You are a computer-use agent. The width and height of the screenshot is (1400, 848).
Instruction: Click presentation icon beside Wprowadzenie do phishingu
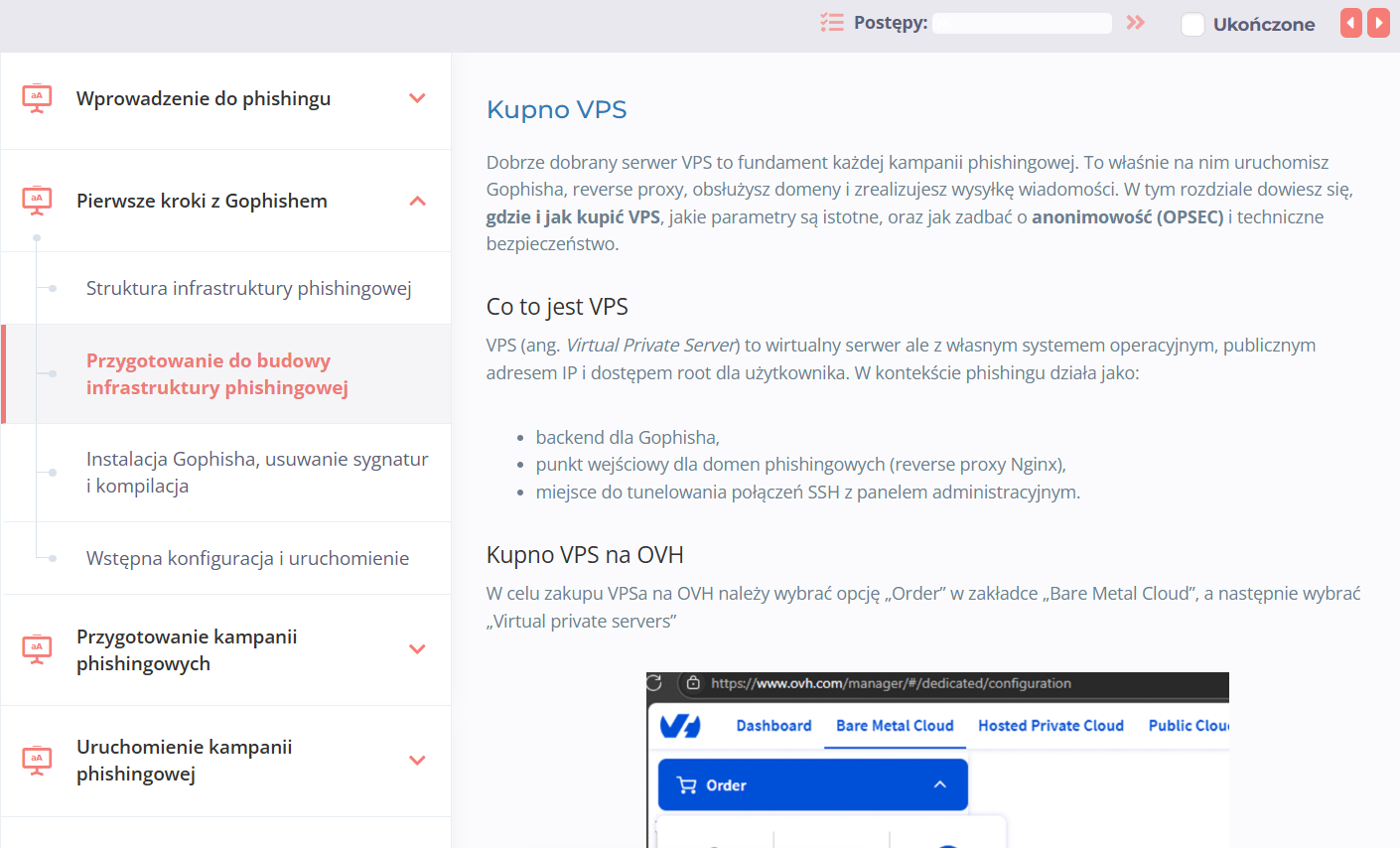37,98
